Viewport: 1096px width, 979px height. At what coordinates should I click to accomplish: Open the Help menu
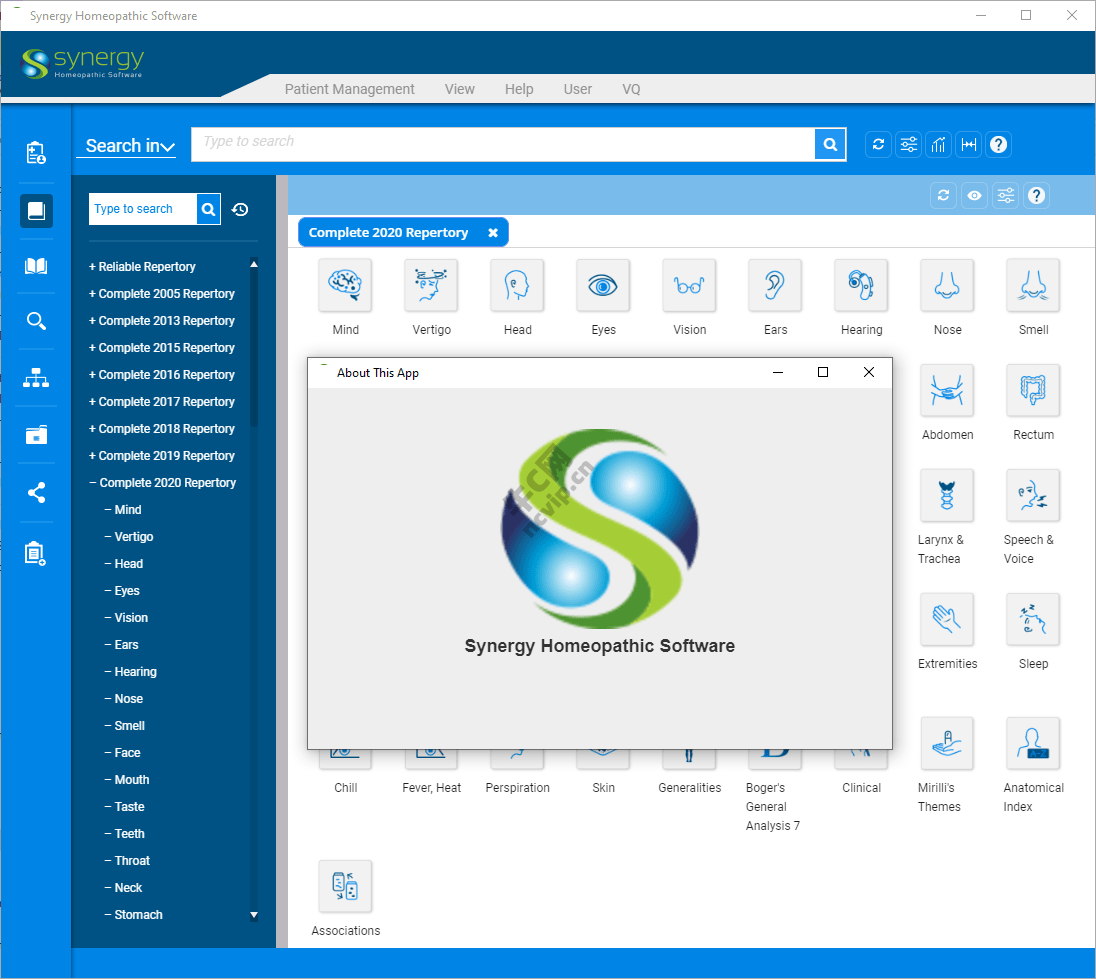click(519, 89)
